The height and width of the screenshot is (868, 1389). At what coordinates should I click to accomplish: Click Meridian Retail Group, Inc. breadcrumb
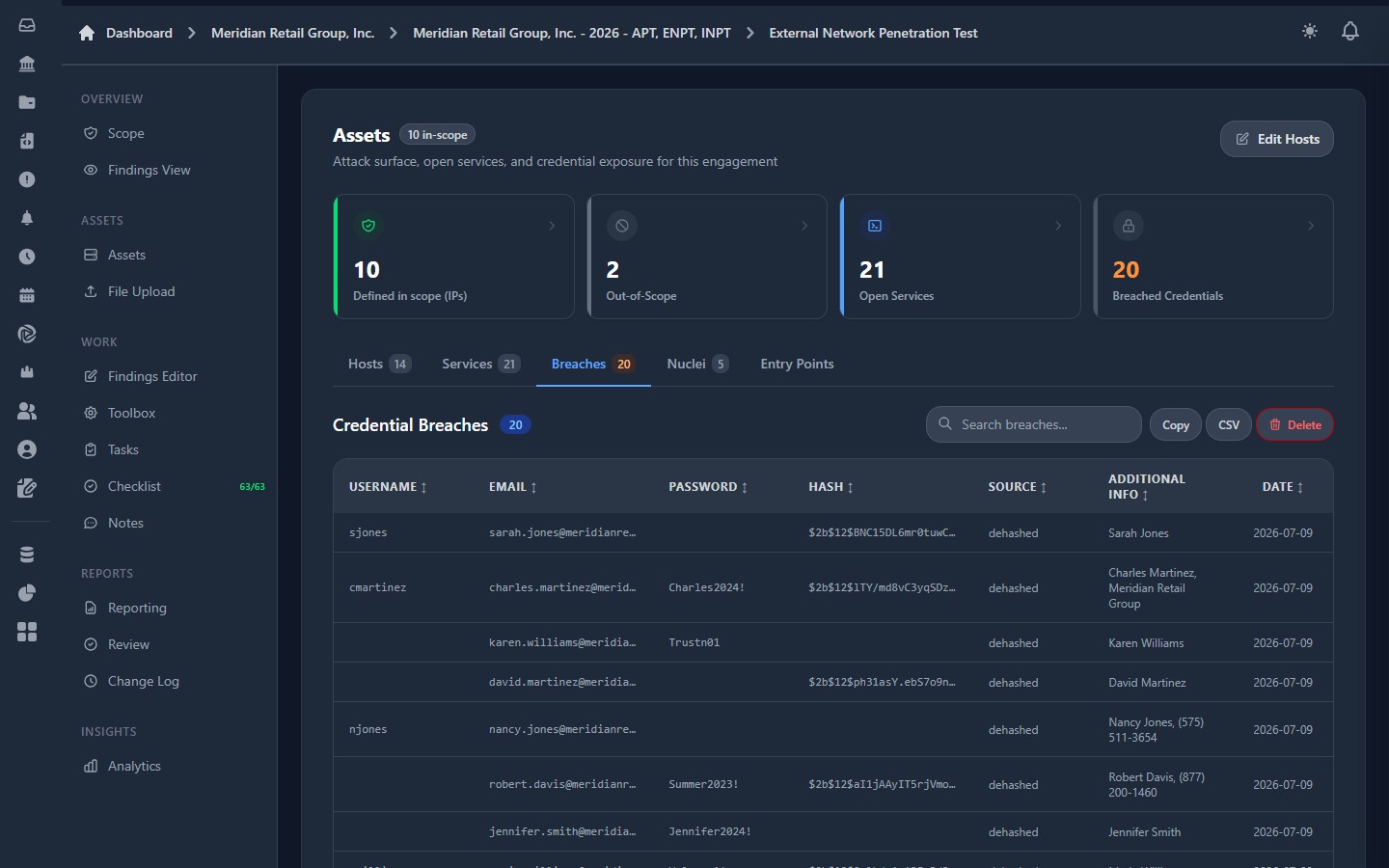click(292, 33)
